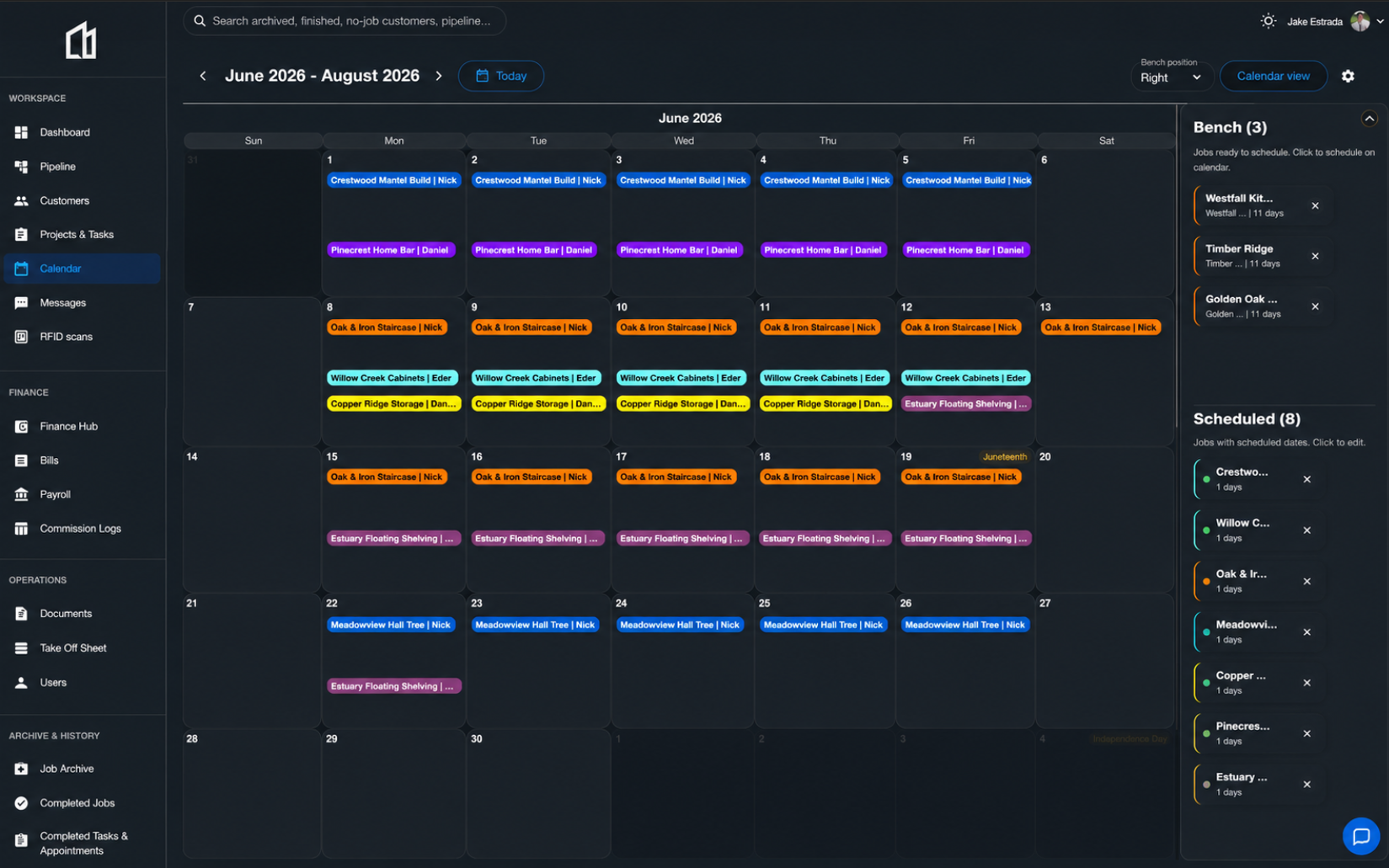The image size is (1389, 868).
Task: Open Bills icon in sidebar
Action: tap(21, 461)
